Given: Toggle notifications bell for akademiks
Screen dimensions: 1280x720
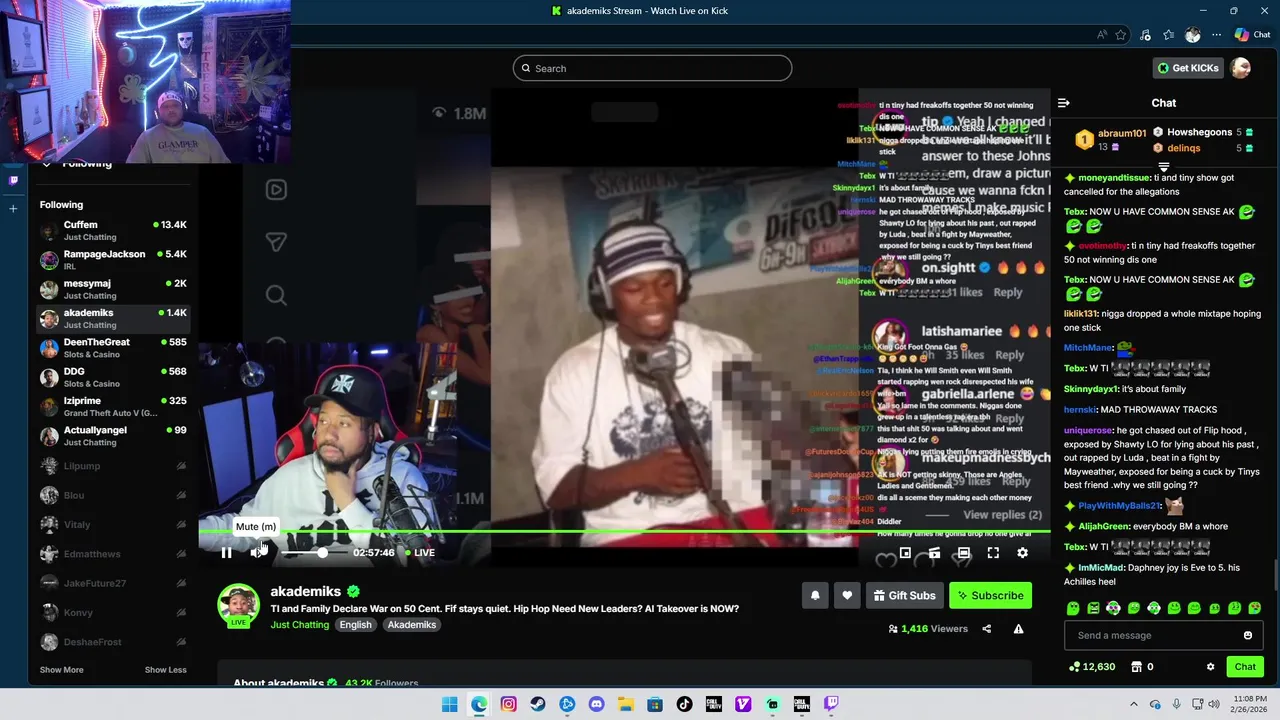Looking at the screenshot, I should (x=815, y=595).
